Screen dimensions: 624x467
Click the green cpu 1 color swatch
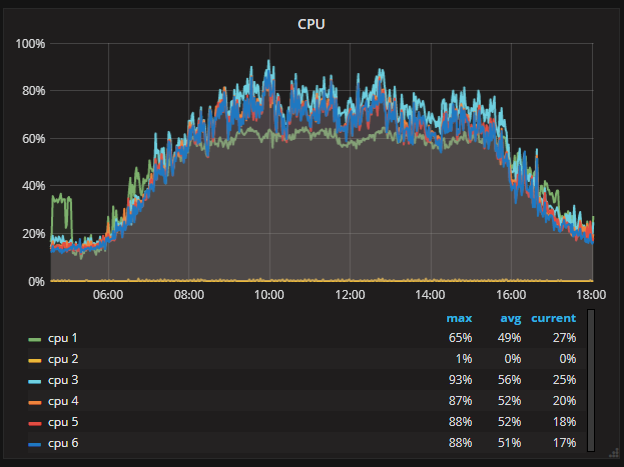point(35,338)
